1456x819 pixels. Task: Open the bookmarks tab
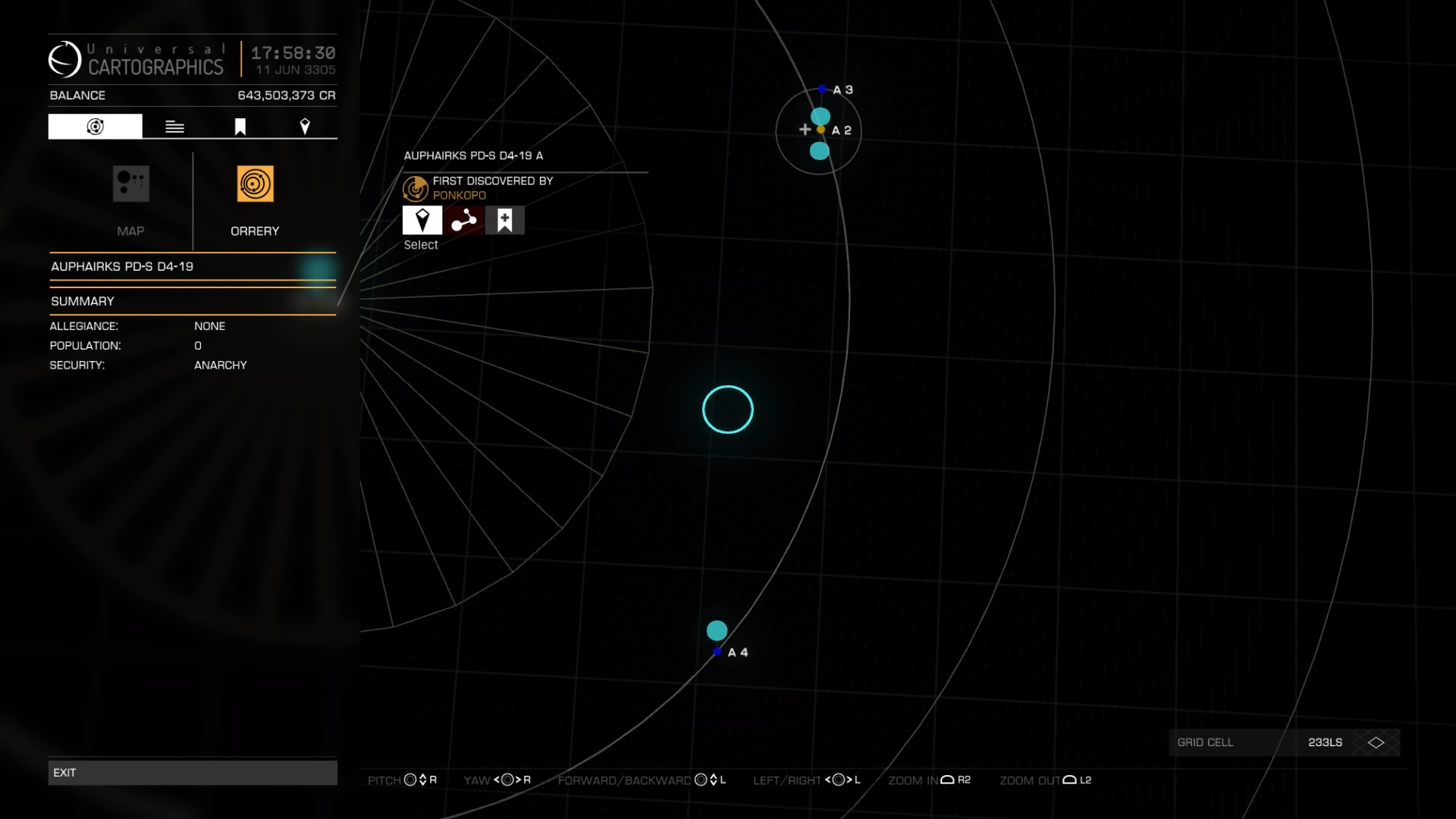[240, 127]
